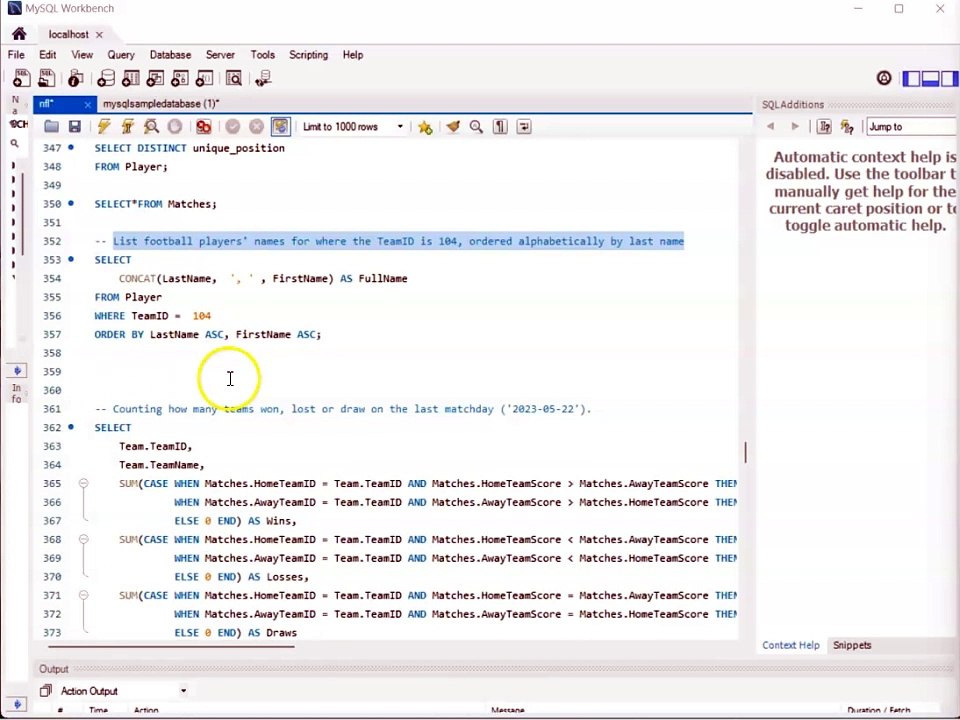
Task: Open the Query menu
Action: (x=121, y=54)
